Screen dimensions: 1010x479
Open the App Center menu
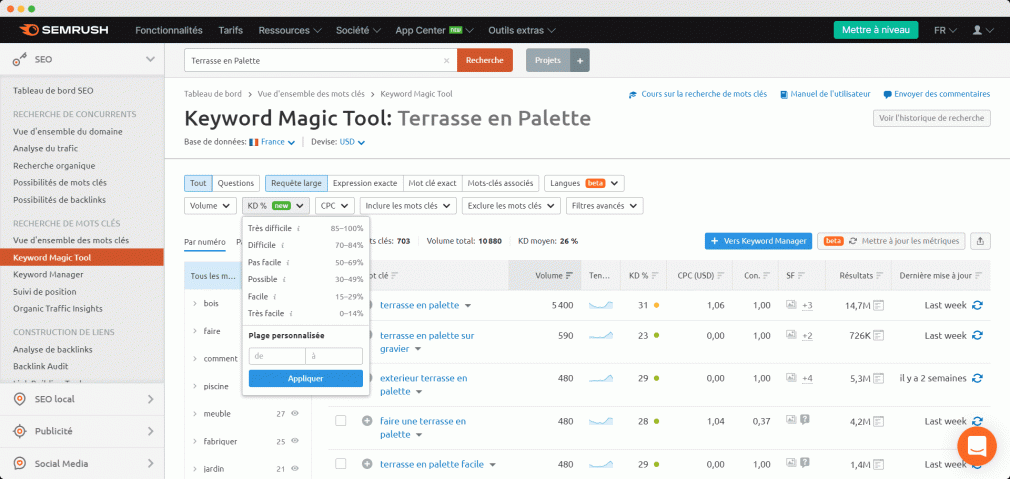click(435, 30)
